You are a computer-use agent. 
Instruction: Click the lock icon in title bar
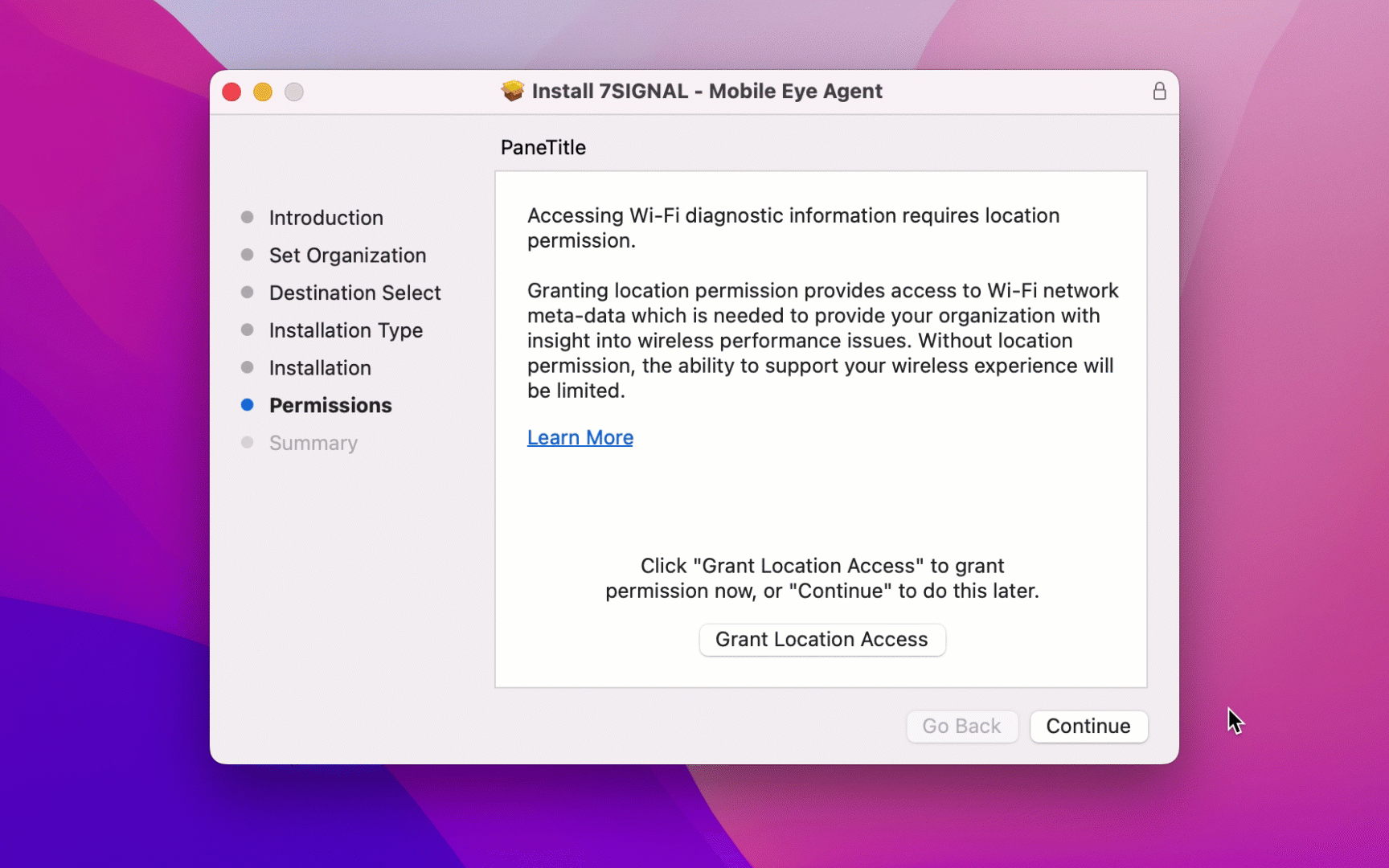pos(1159,91)
